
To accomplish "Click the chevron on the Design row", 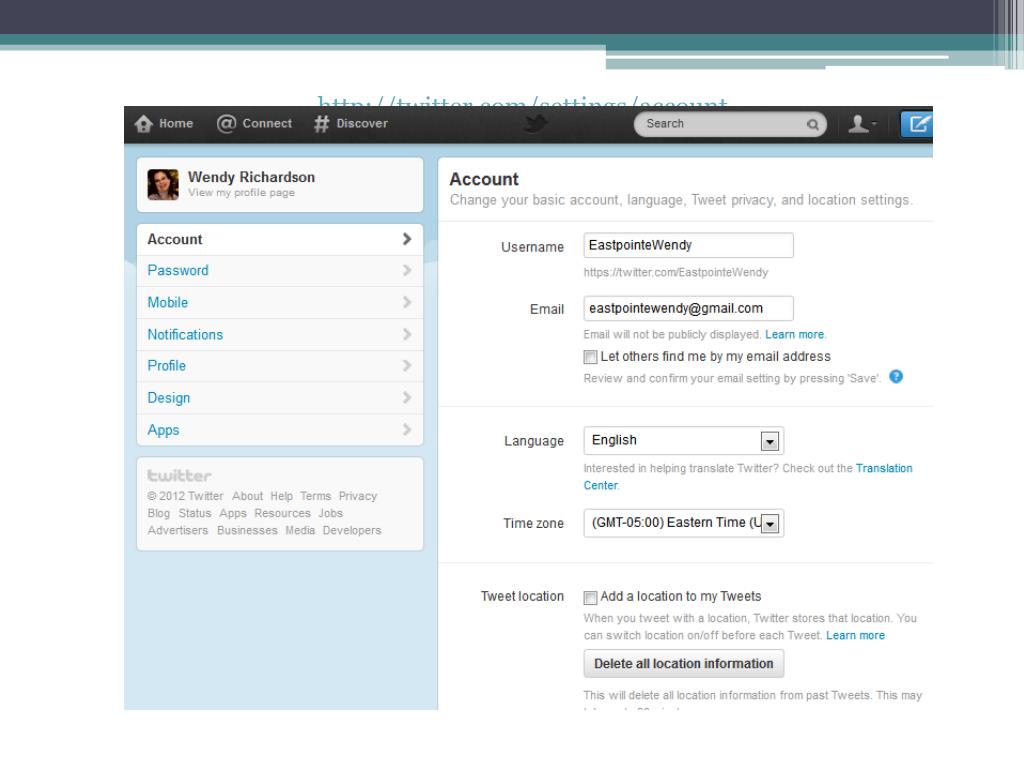I will [x=407, y=398].
